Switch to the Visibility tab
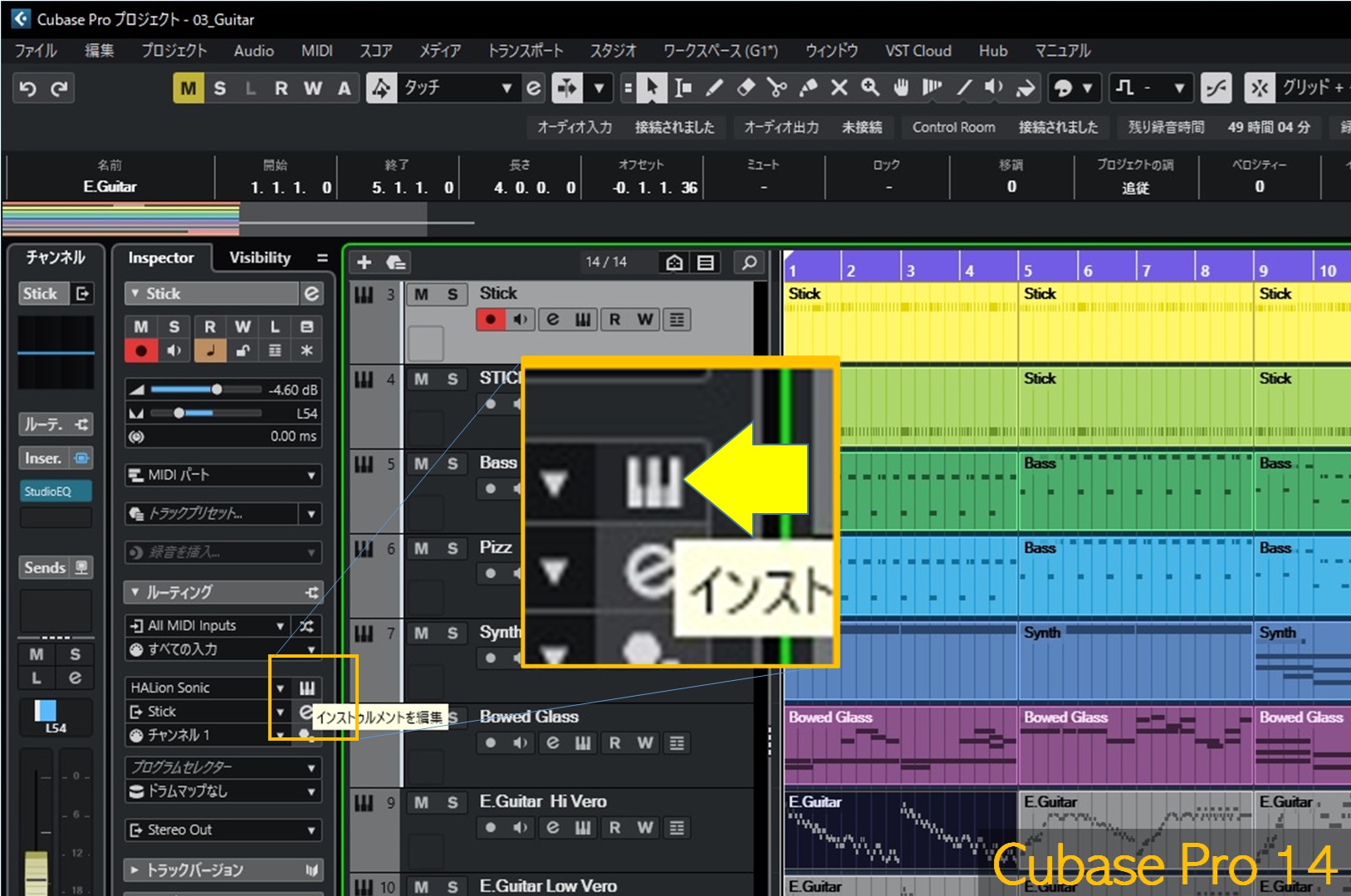This screenshot has height=896, width=1351. 260,258
